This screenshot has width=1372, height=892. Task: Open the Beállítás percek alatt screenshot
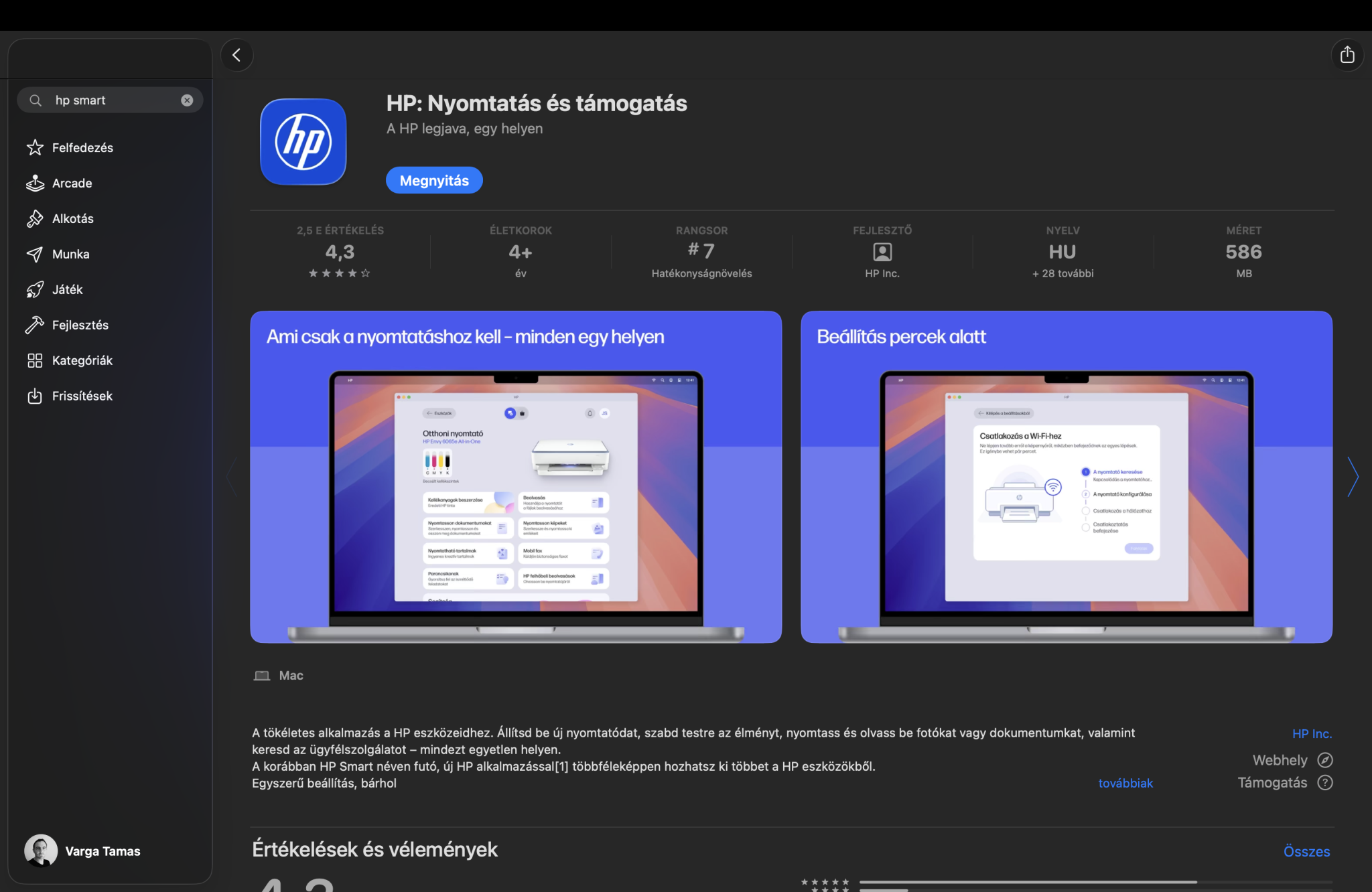click(x=1066, y=477)
